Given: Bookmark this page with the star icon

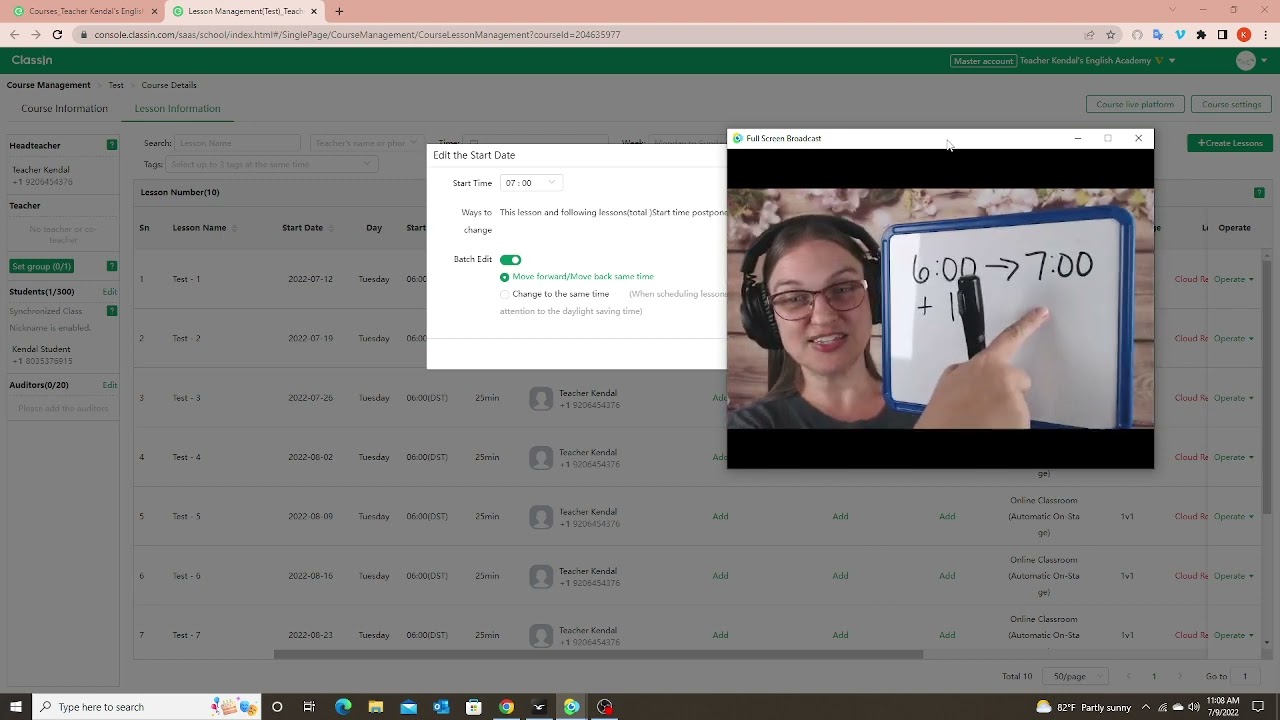Looking at the screenshot, I should (1110, 34).
